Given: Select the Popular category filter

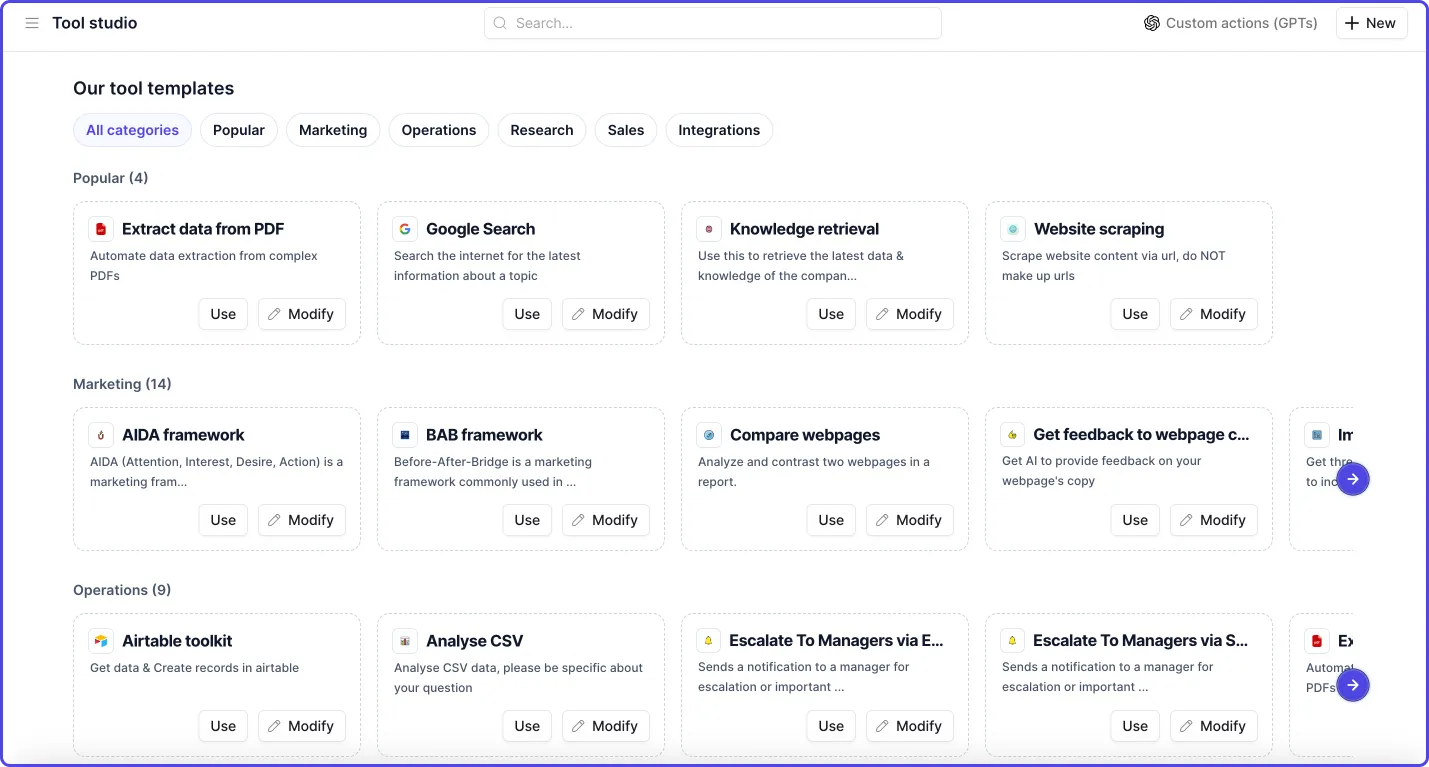Looking at the screenshot, I should coord(239,130).
